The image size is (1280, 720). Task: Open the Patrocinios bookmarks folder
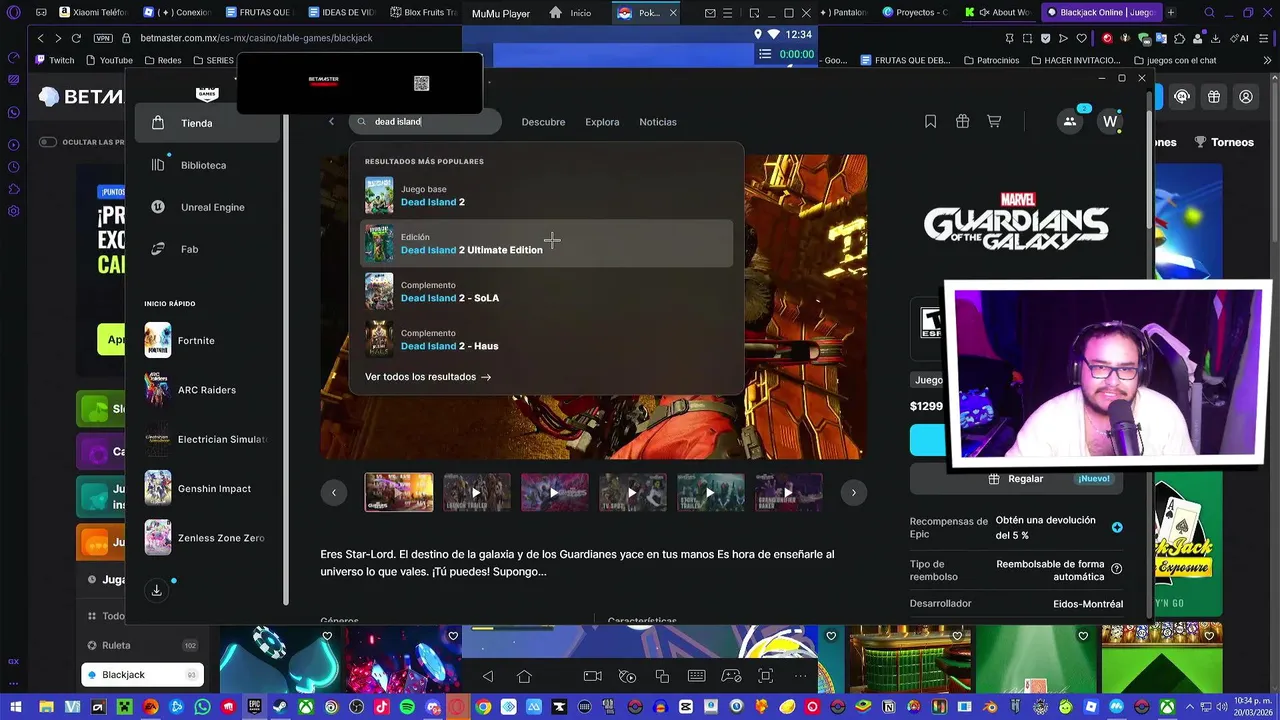coord(990,60)
